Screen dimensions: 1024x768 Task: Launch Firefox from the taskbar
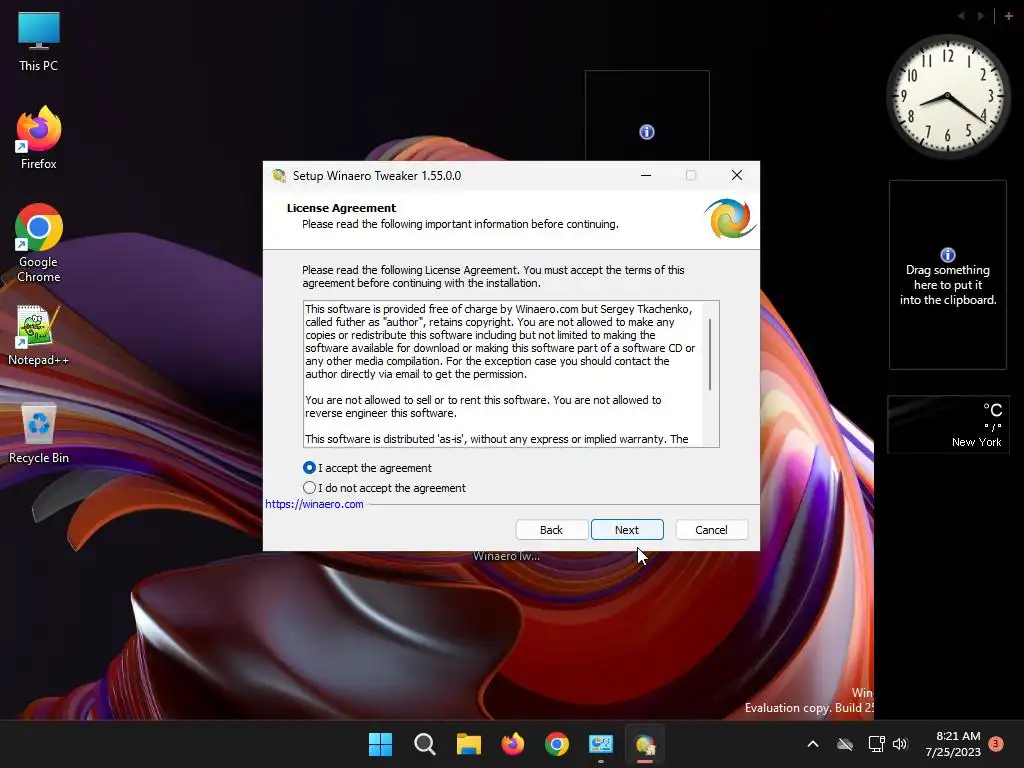pos(513,744)
